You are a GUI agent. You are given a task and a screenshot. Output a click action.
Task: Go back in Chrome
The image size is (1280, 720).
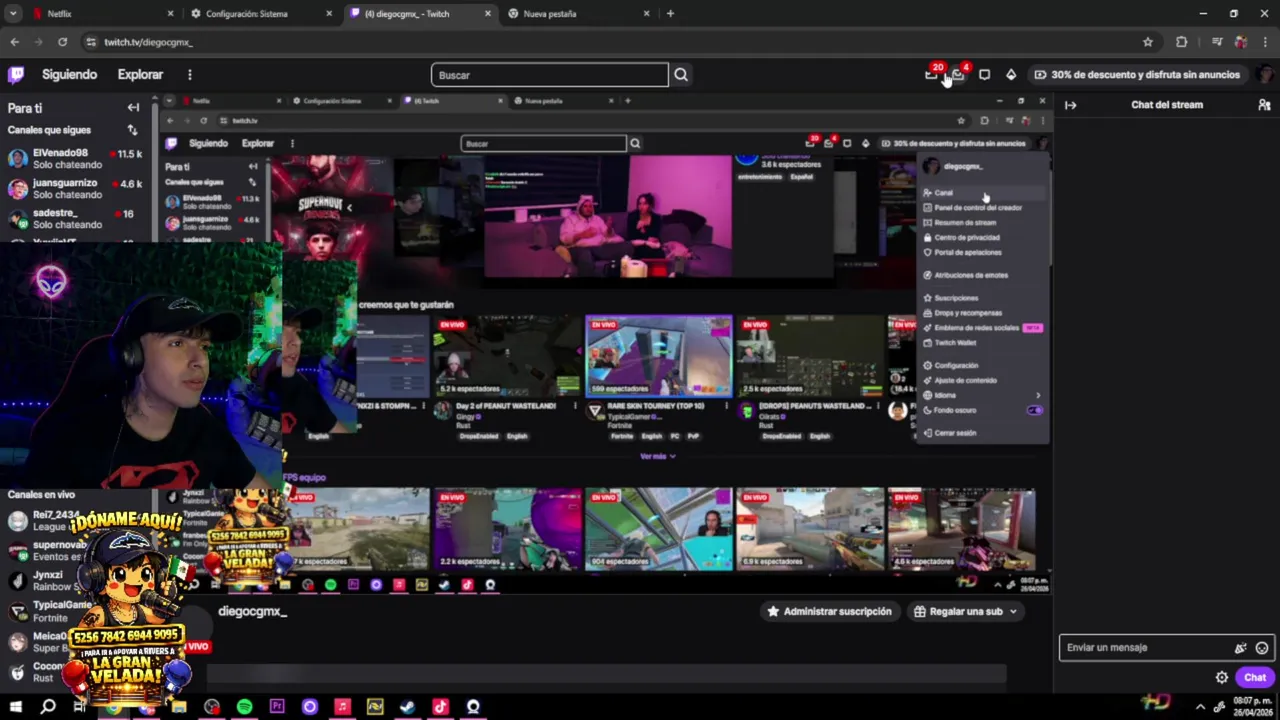pos(15,42)
